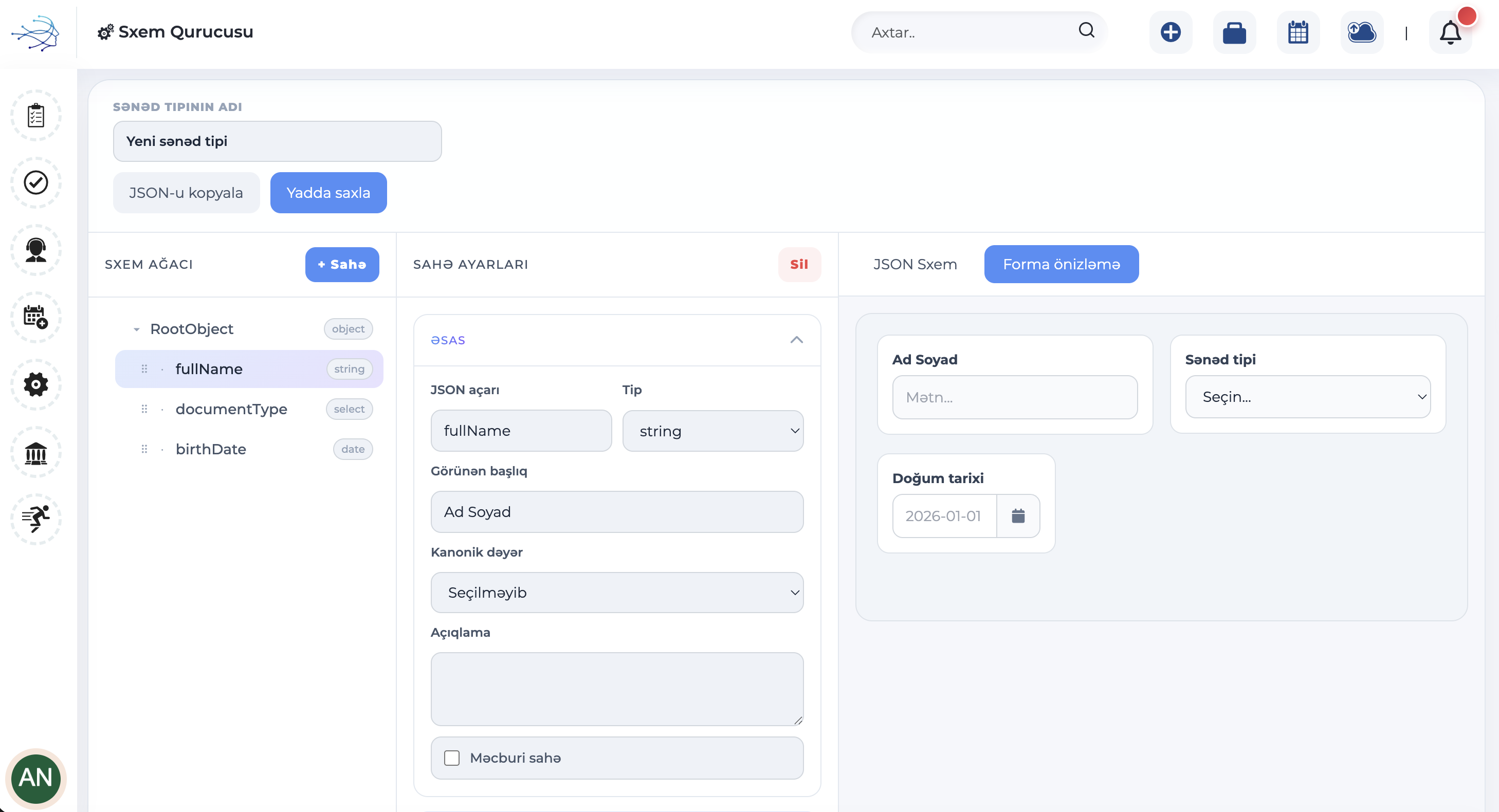Click the drag handle of documentType row
Viewport: 1499px width, 812px height.
coord(144,409)
